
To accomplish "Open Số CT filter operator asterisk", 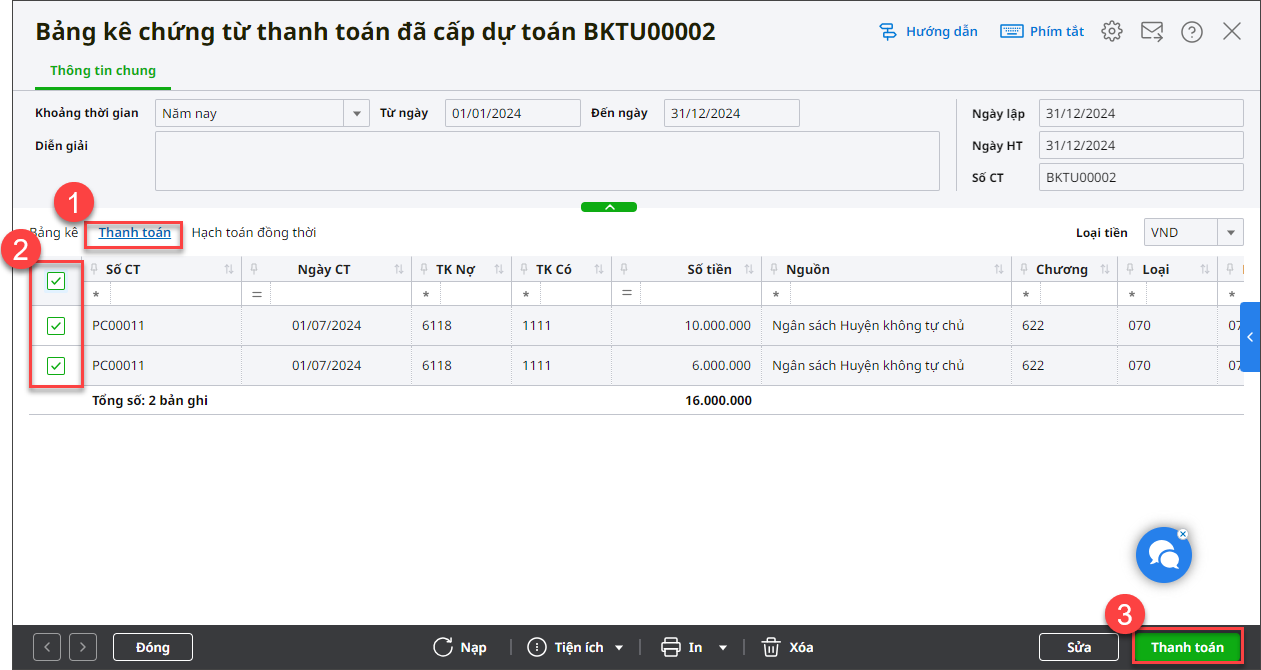I will pos(96,295).
